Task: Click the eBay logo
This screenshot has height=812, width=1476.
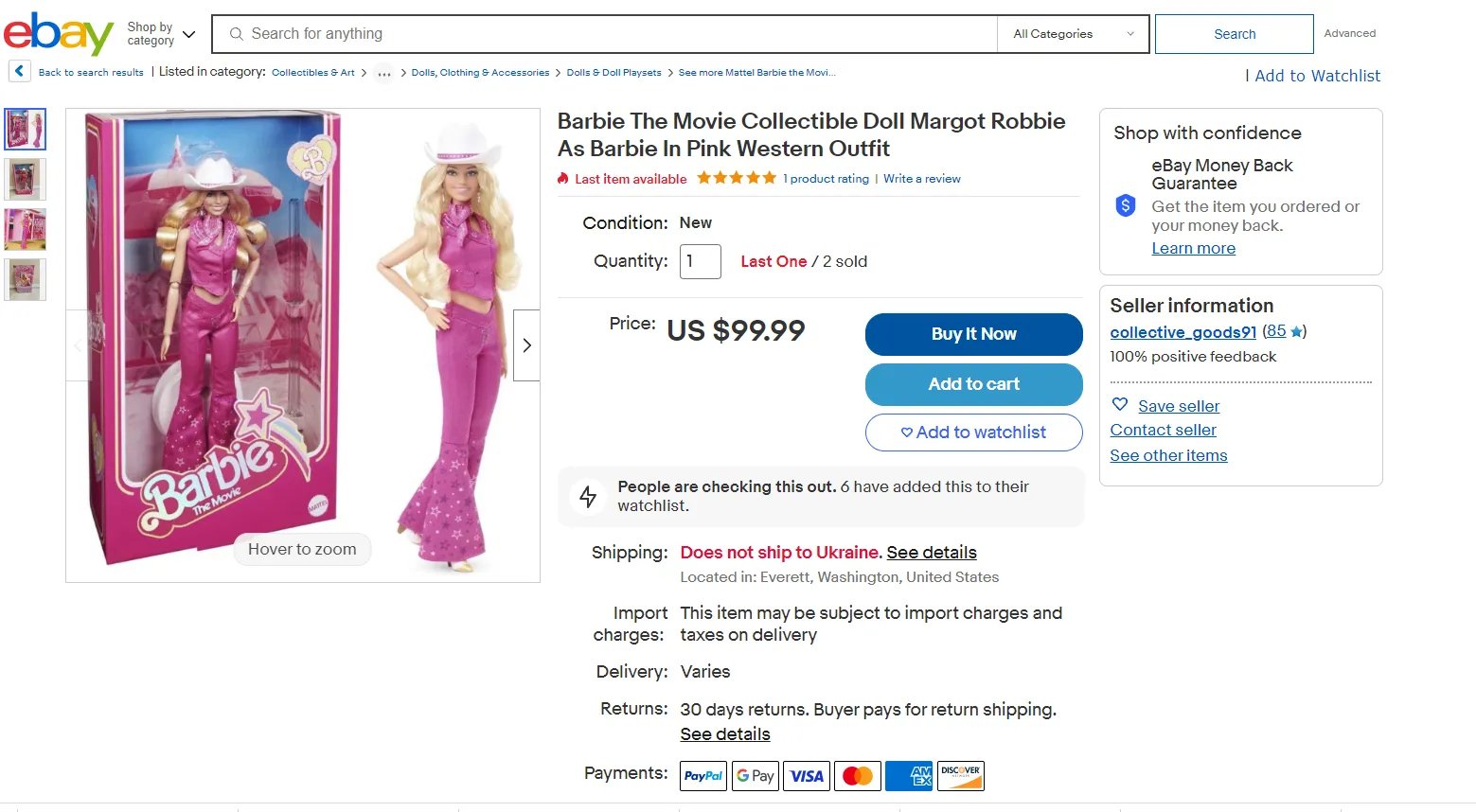Action: tap(58, 34)
